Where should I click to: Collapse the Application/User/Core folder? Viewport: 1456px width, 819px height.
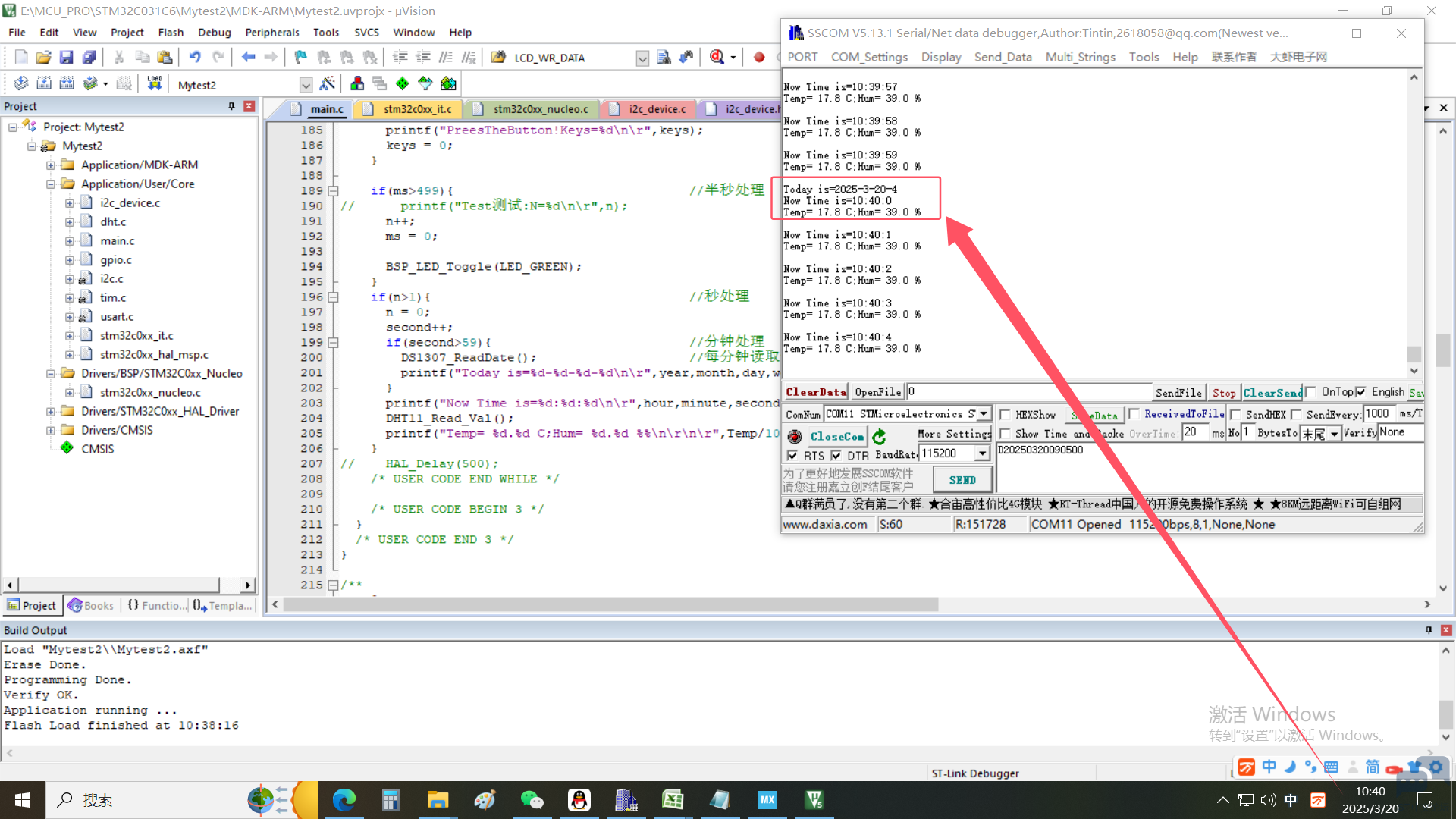coord(51,184)
